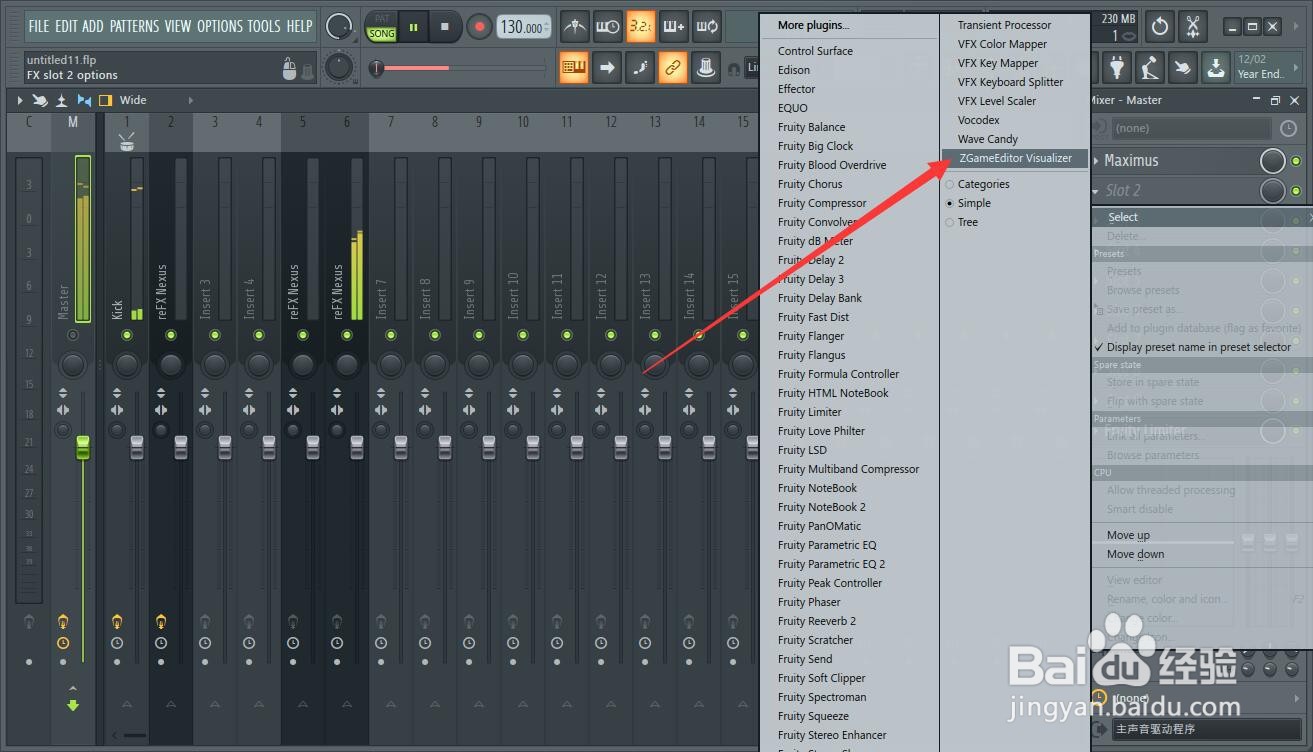Toggle the metronome icon
1313x752 pixels.
(574, 27)
